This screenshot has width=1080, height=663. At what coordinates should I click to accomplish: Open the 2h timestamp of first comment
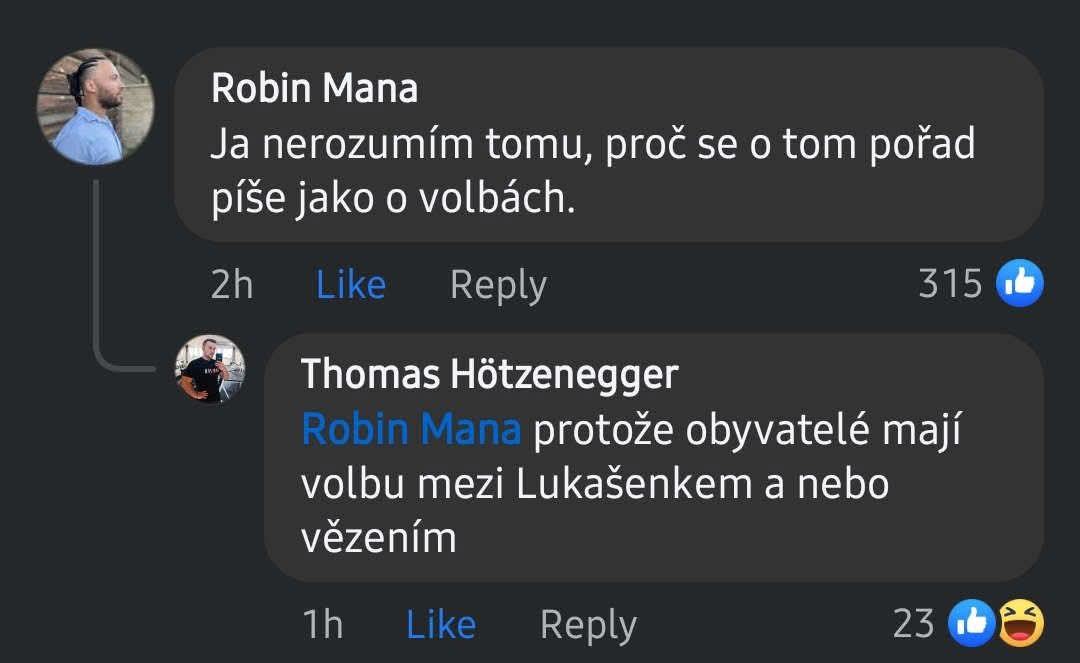[232, 285]
